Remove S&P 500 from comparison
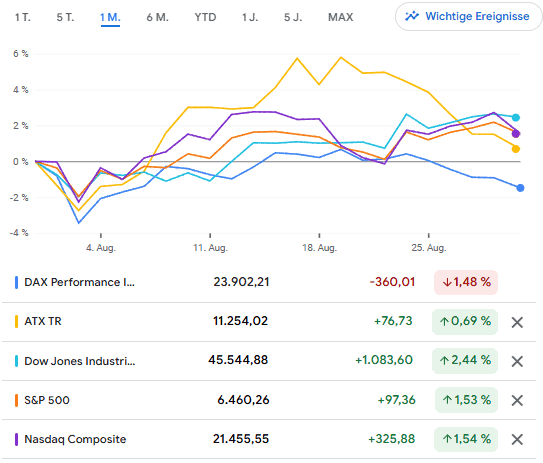The width and height of the screenshot is (543, 463). [x=517, y=400]
